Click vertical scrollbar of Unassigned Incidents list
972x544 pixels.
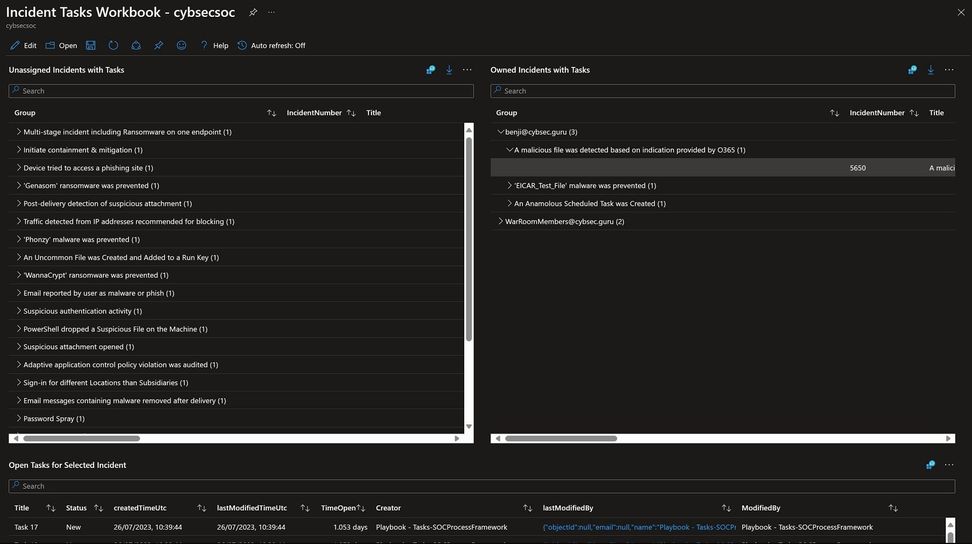click(x=469, y=239)
